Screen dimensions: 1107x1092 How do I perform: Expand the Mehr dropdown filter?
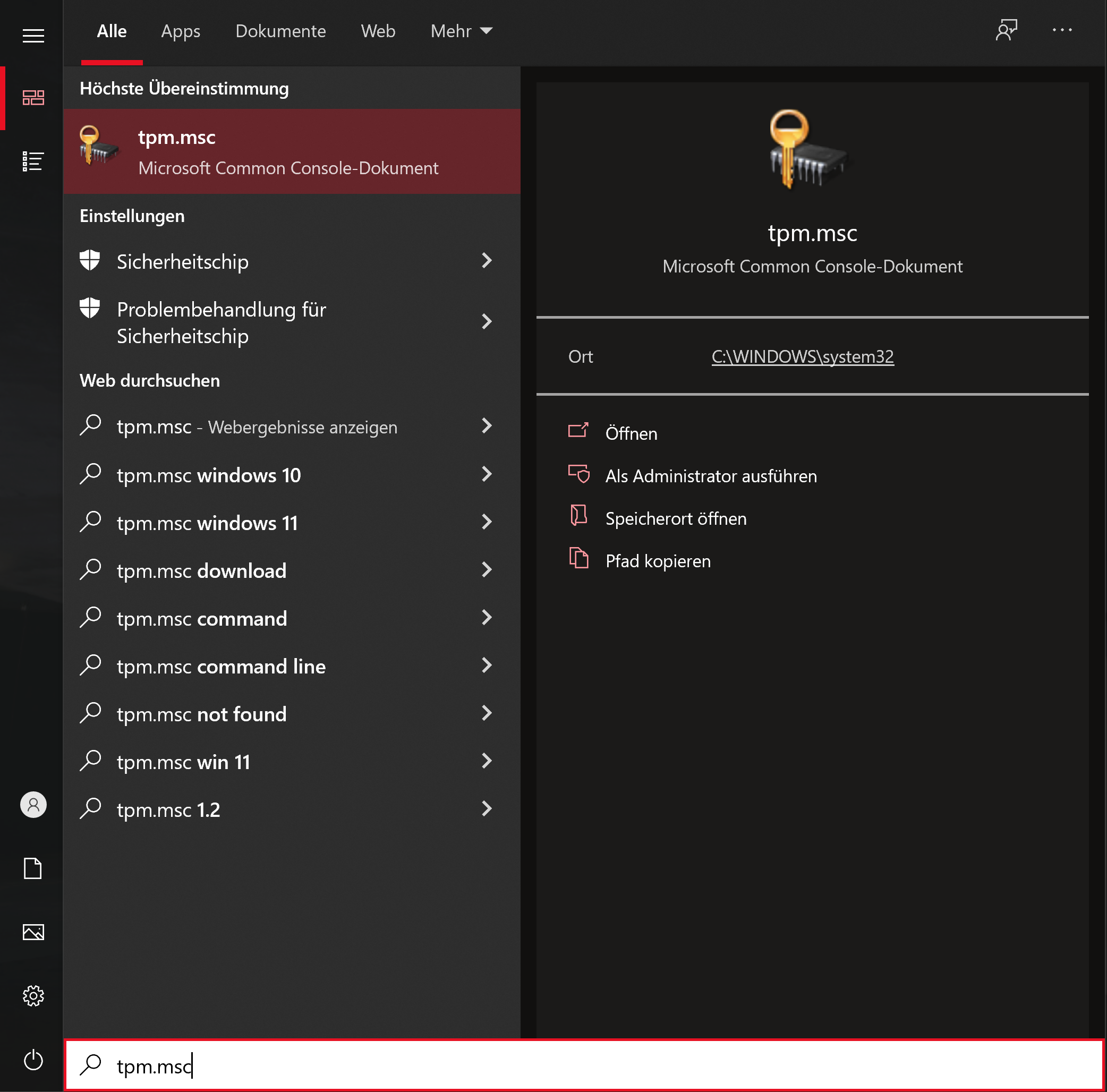pos(461,31)
